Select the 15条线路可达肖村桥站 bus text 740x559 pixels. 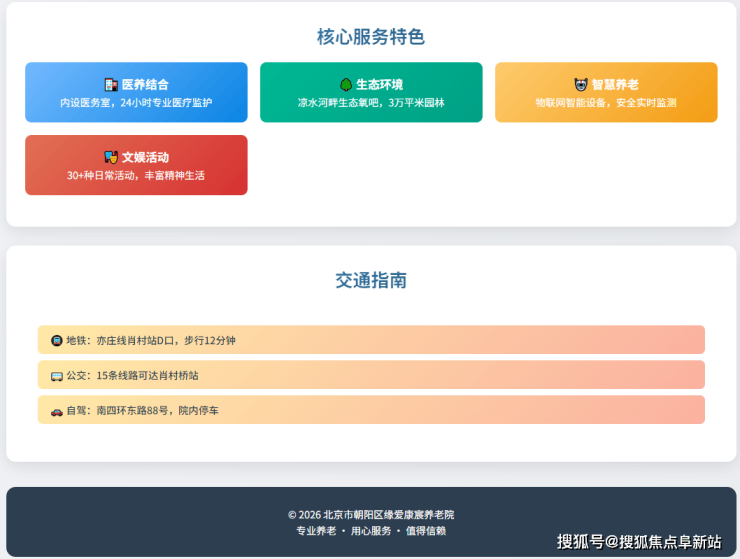[147, 376]
